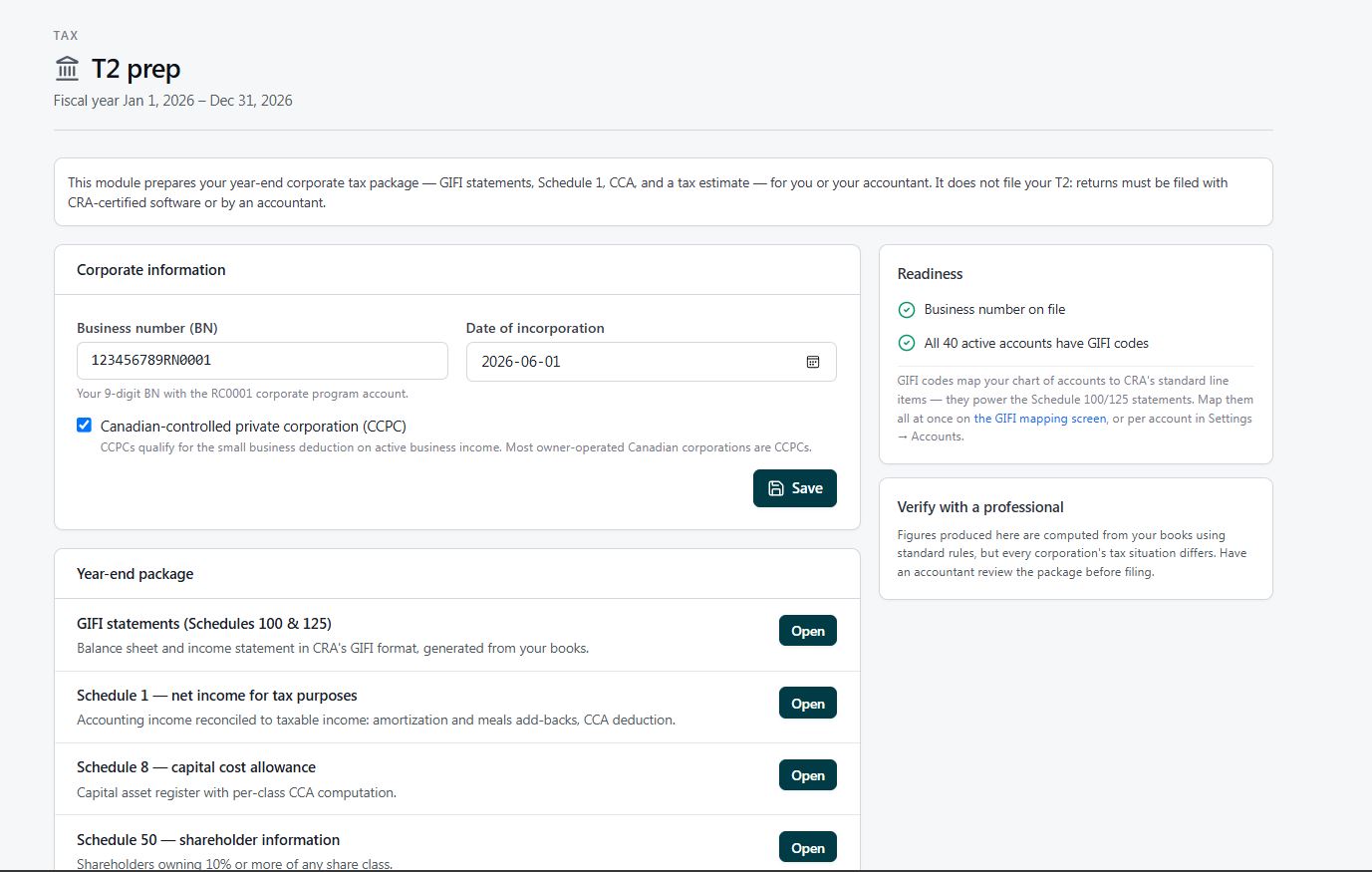The width and height of the screenshot is (1372, 872).
Task: Click the 'GIFI statements (Schedules 100 & 125)' title
Action: (x=204, y=624)
